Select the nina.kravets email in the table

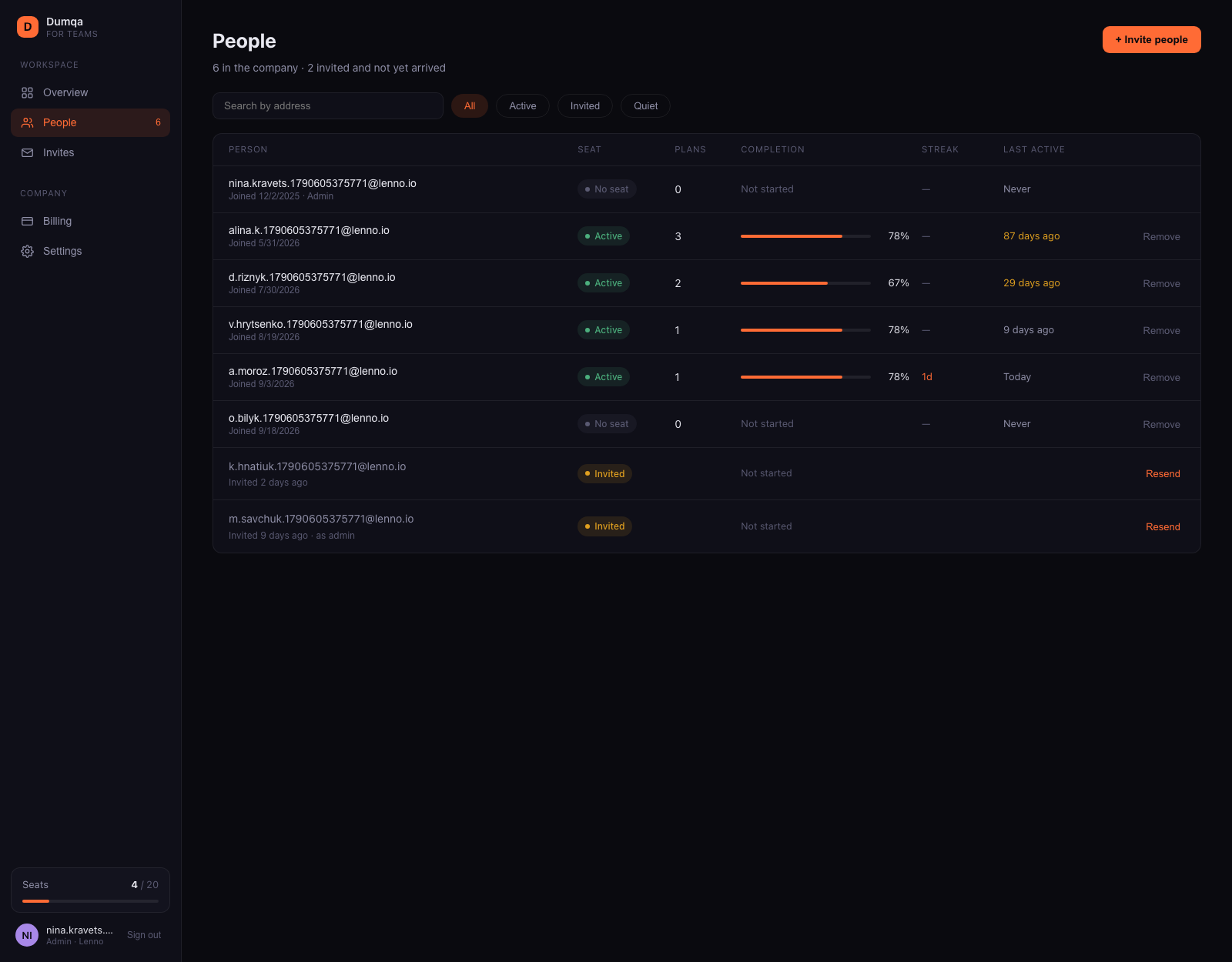coord(323,183)
